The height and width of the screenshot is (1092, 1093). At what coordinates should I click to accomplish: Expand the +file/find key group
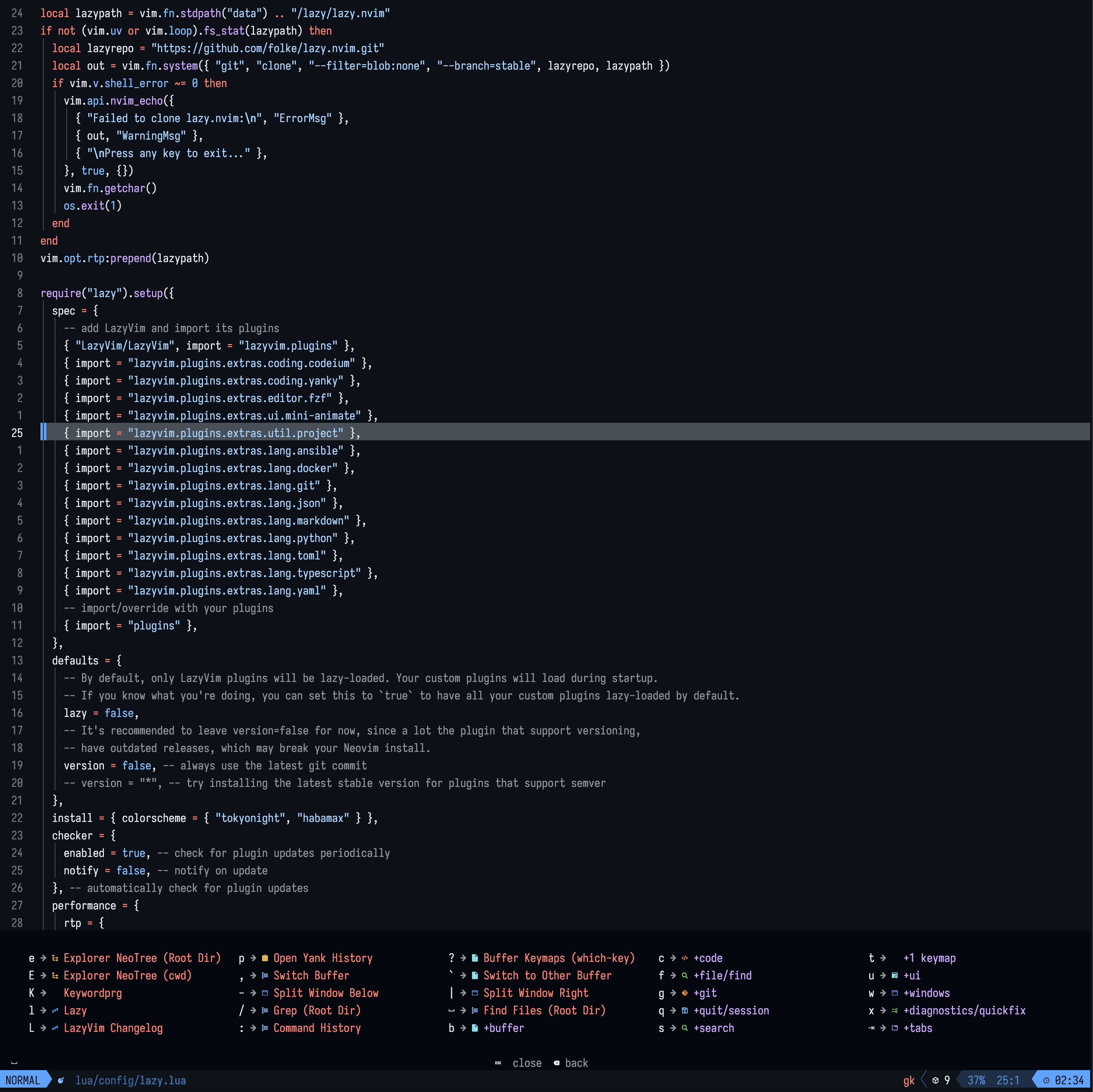[x=722, y=975]
